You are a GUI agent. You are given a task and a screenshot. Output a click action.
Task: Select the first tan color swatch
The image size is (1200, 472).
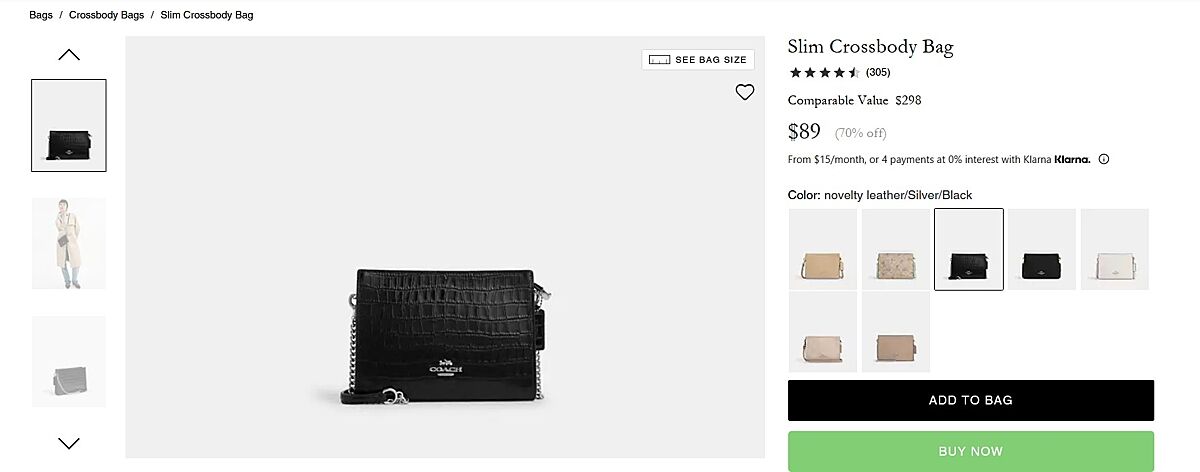coord(823,249)
